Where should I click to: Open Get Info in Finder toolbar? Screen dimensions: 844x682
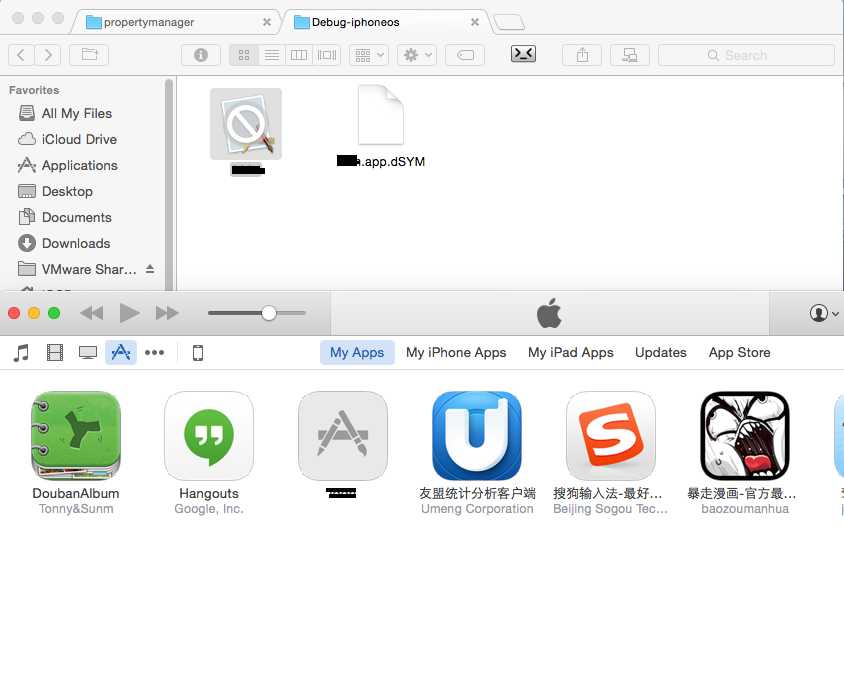pyautogui.click(x=201, y=55)
